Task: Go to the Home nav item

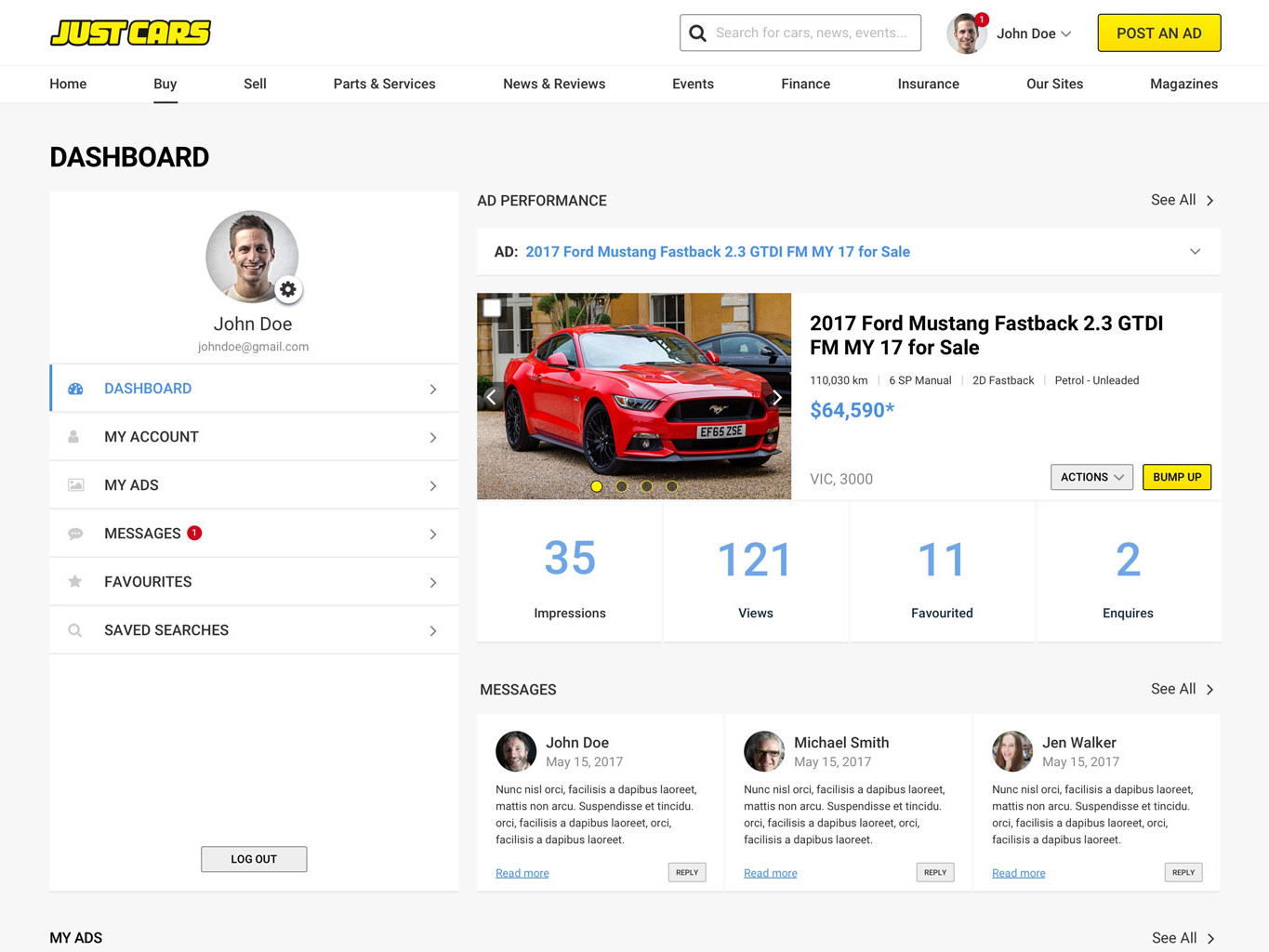Action: point(68,84)
